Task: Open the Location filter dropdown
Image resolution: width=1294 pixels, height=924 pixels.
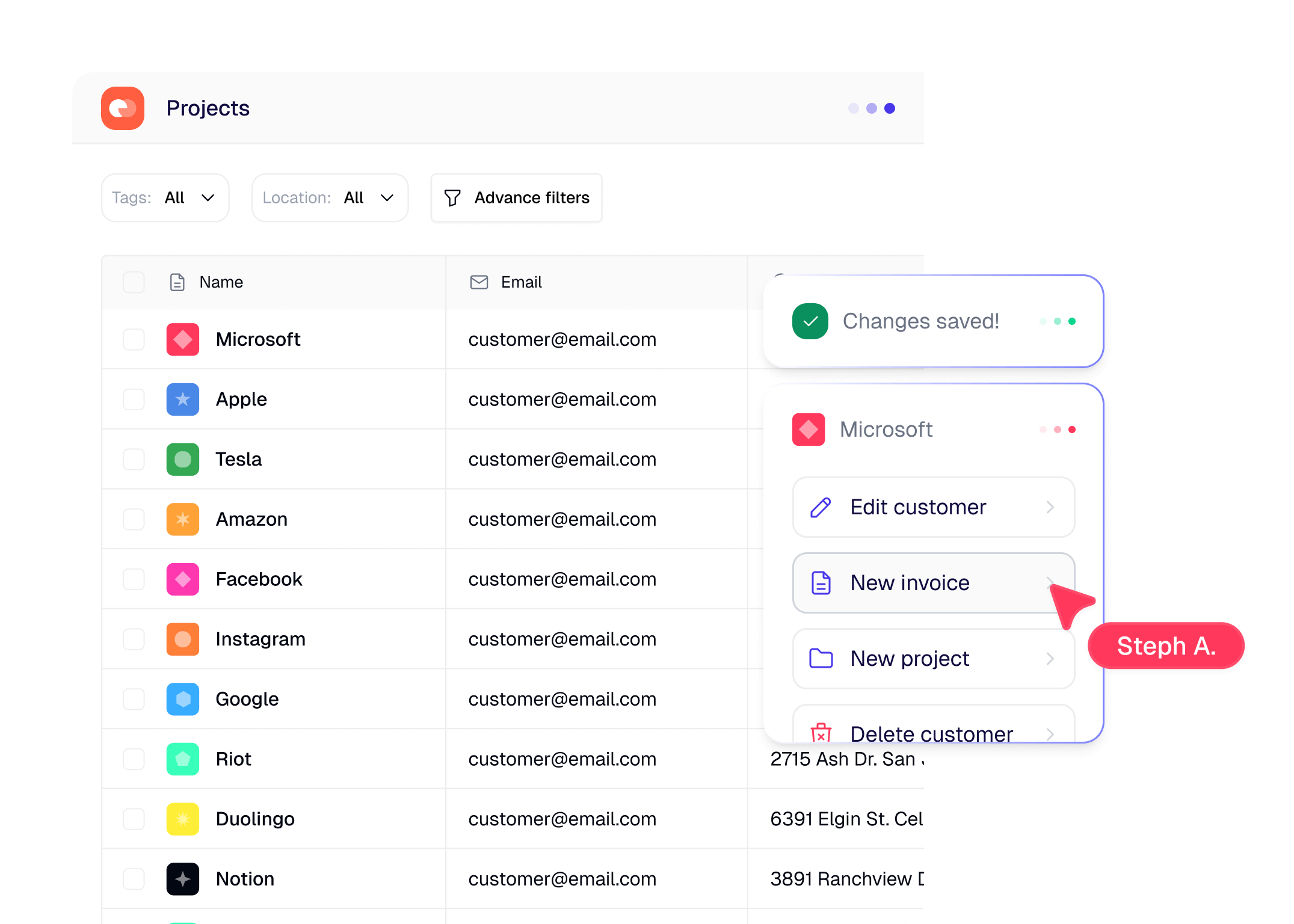Action: pyautogui.click(x=330, y=198)
